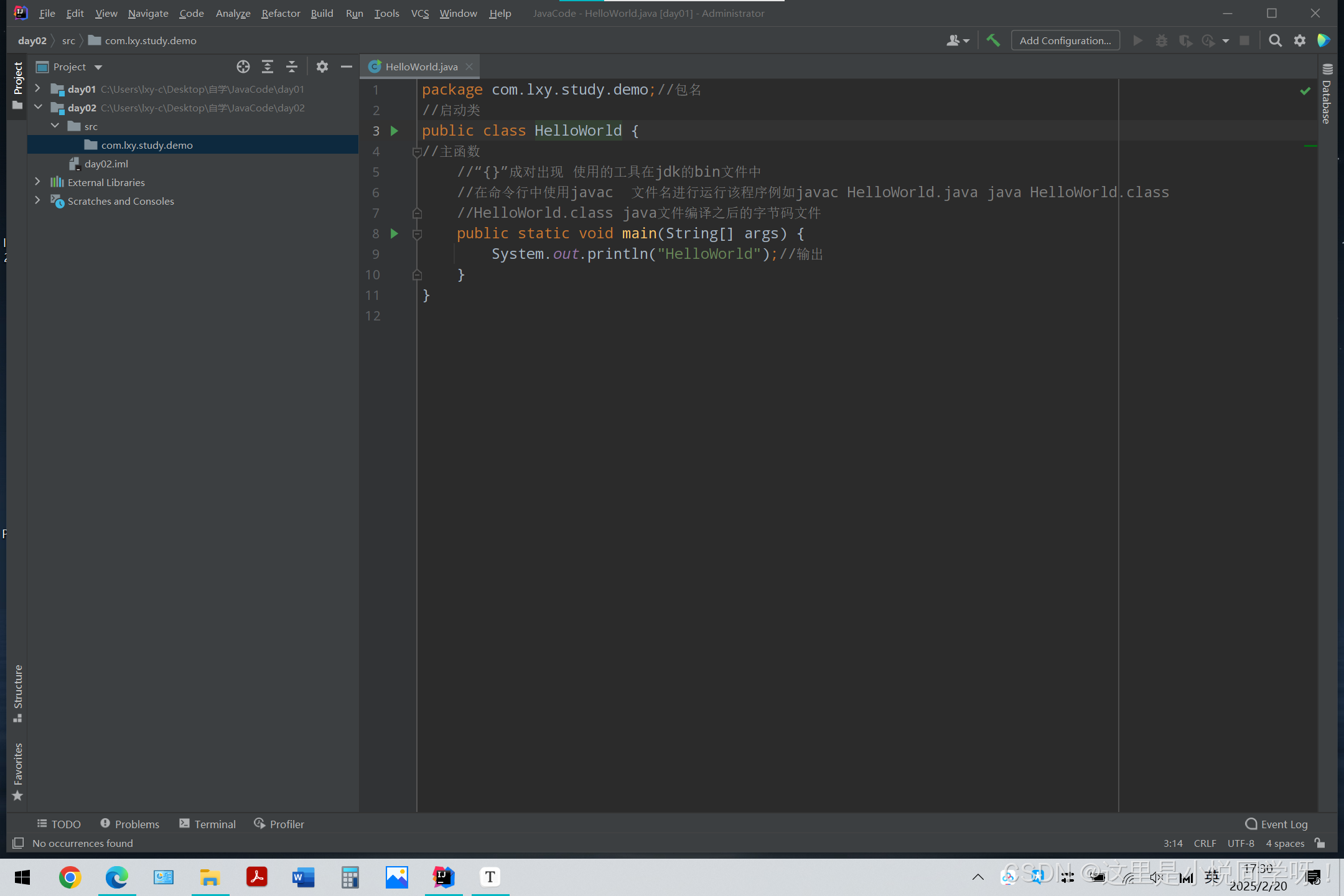Click the Add Configuration button
This screenshot has width=1344, height=896.
1065,40
